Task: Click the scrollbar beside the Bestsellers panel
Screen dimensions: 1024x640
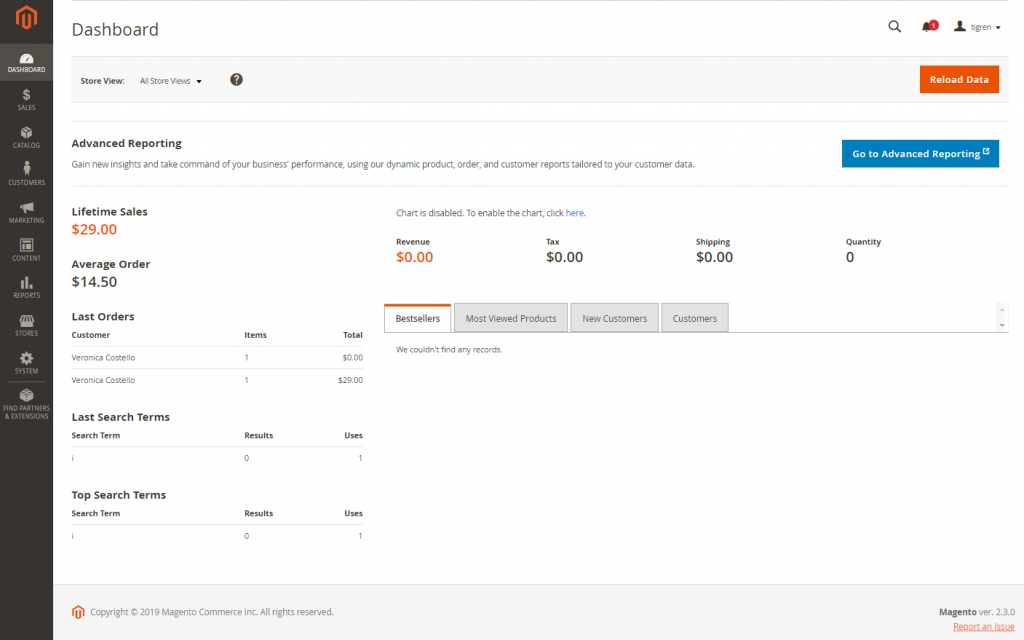Action: (1002, 316)
